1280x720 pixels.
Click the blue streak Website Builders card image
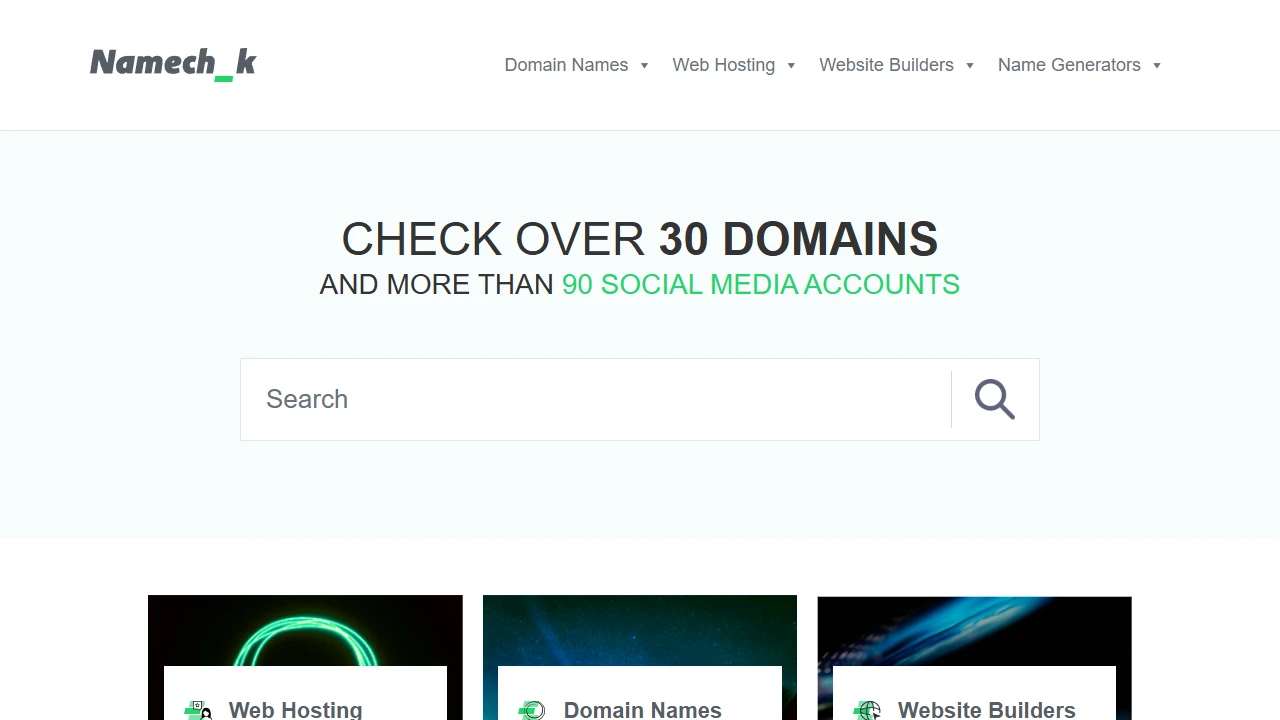(x=974, y=630)
